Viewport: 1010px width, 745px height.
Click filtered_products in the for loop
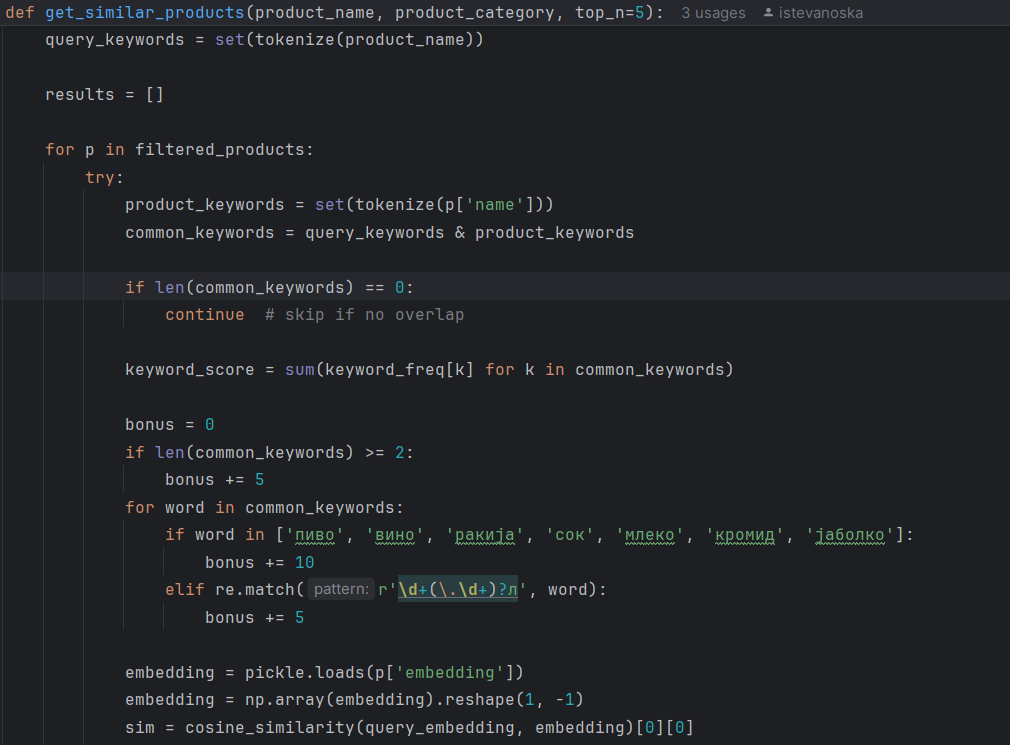point(222,150)
